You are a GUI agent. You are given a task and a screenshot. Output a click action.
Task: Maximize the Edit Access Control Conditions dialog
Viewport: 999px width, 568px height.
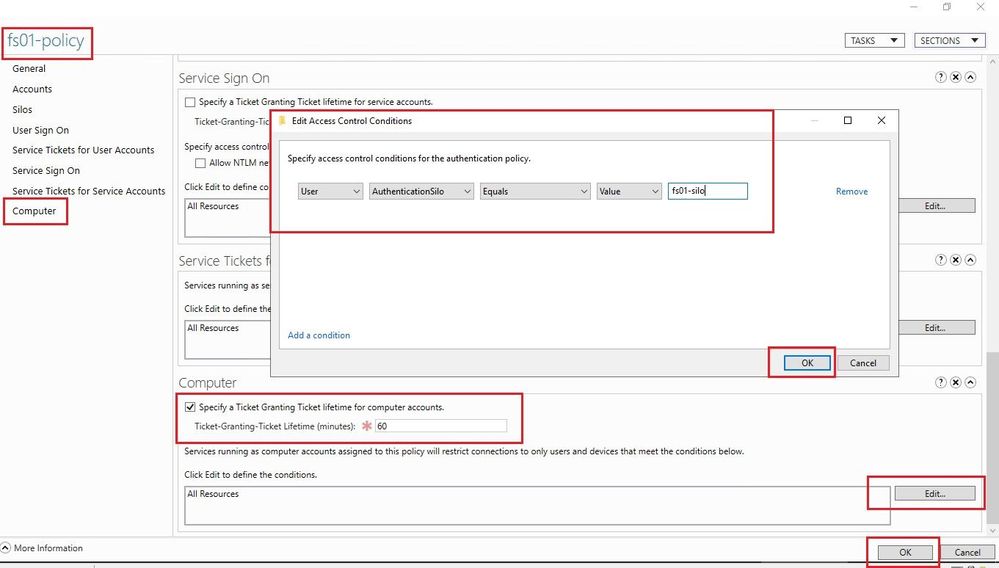coord(847,120)
